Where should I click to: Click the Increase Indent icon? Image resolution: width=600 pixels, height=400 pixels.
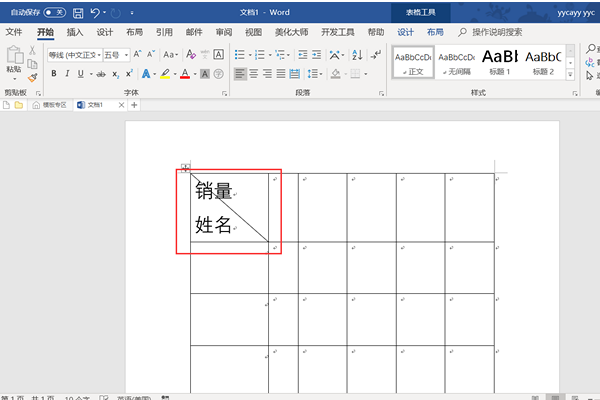click(x=316, y=55)
